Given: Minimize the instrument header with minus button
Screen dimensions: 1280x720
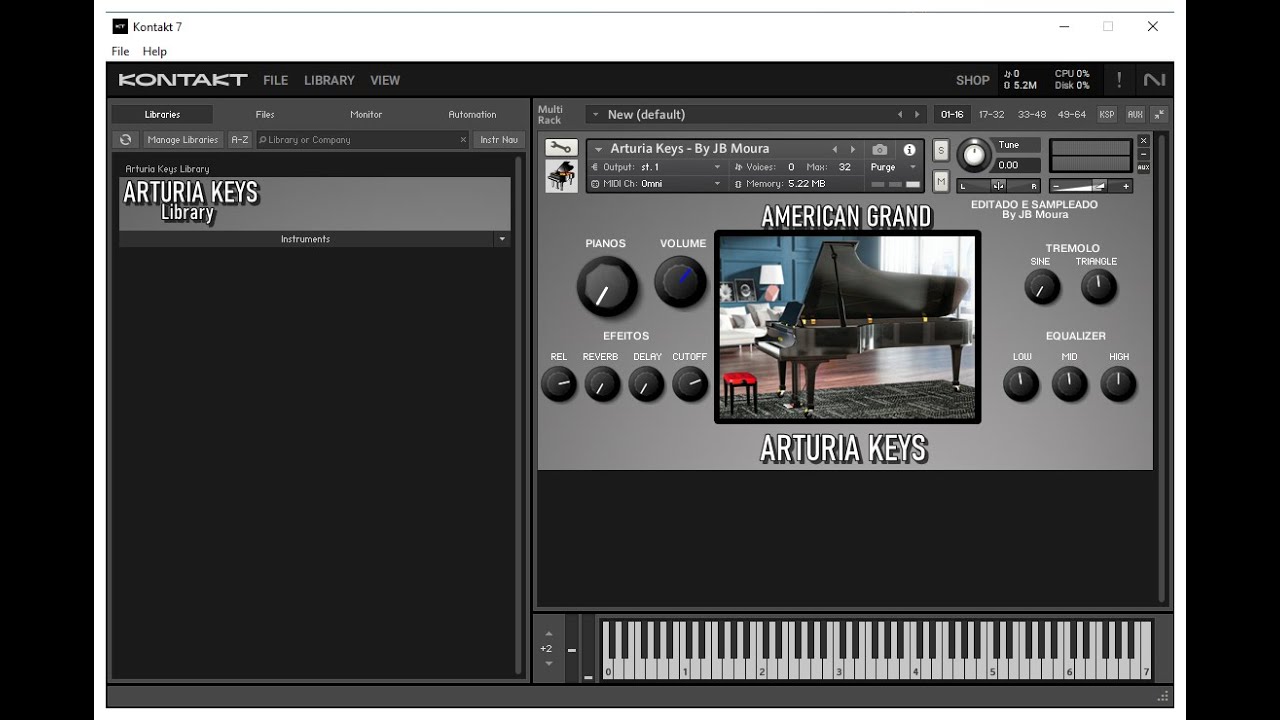Looking at the screenshot, I should 1144,154.
